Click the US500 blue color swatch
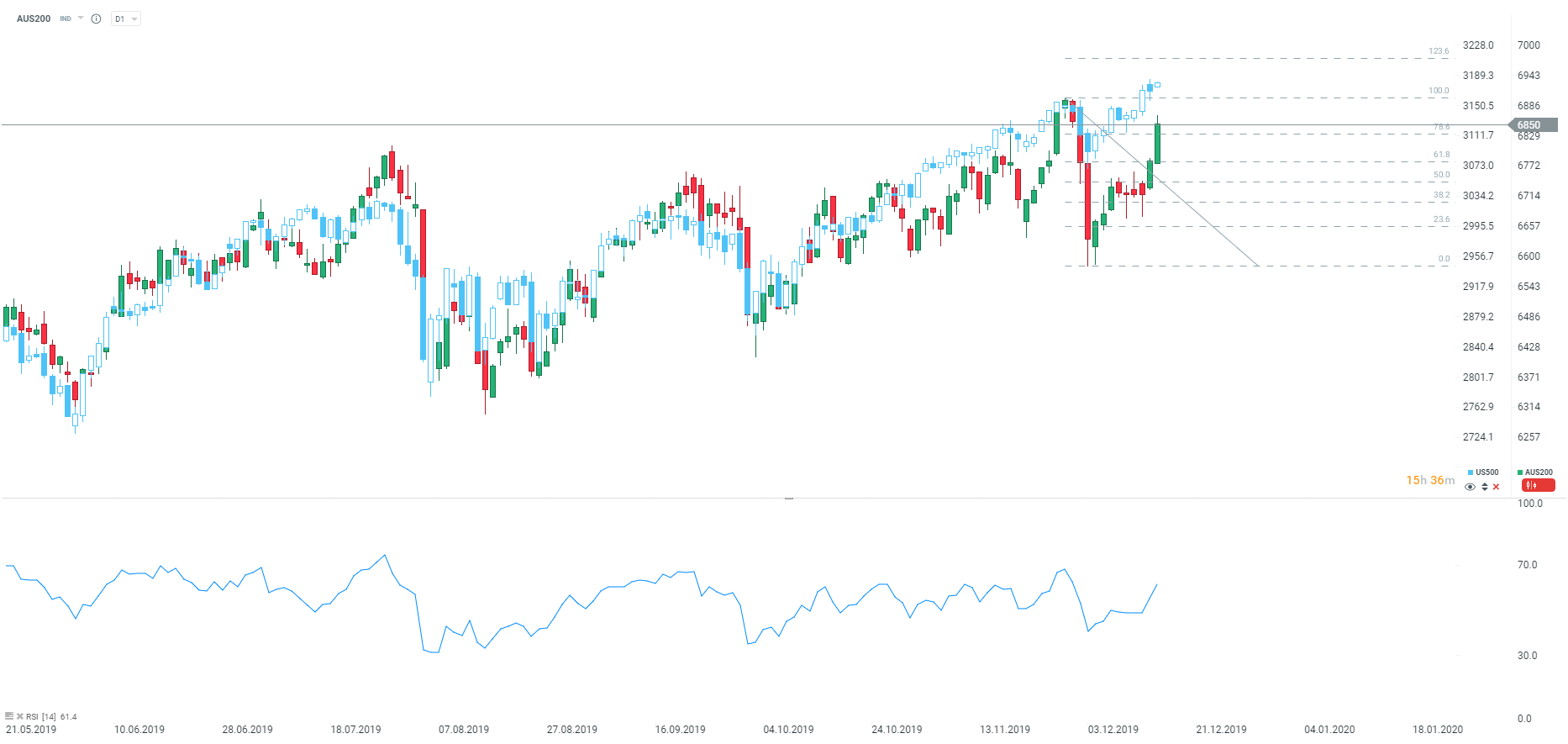 point(1471,472)
